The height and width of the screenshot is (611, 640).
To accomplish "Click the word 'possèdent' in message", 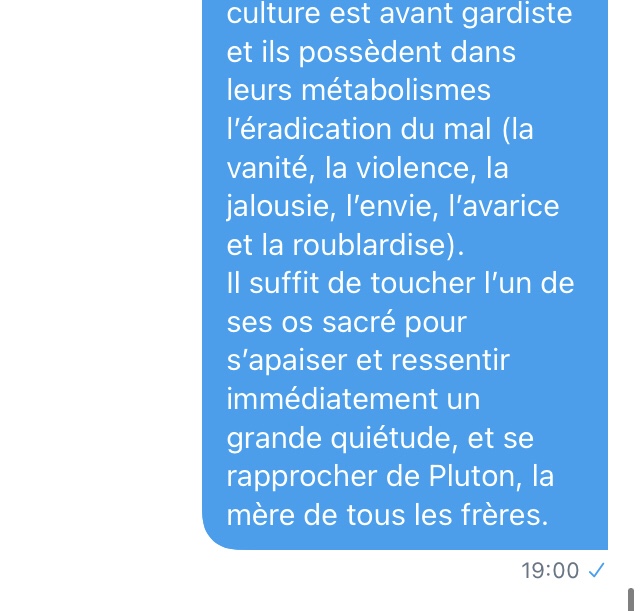I will pos(370,53).
